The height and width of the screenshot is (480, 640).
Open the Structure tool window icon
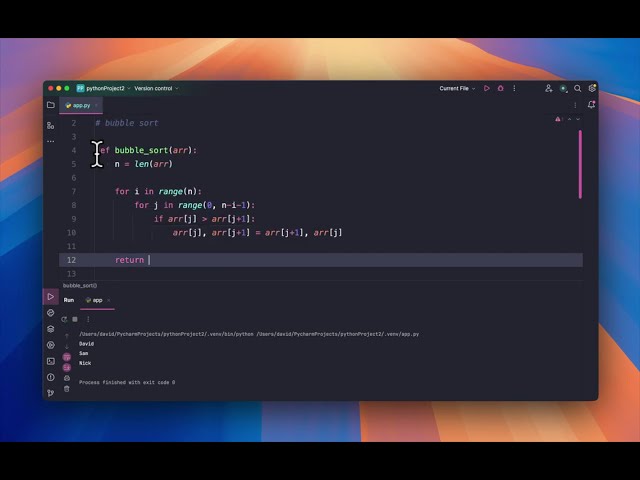pyautogui.click(x=51, y=126)
